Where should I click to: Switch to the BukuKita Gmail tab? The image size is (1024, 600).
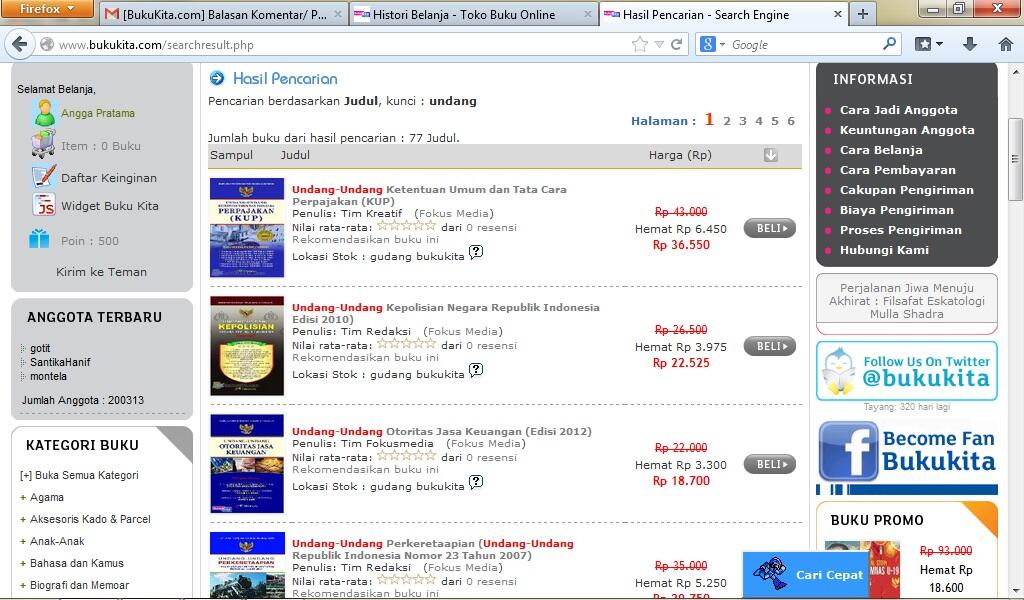[223, 14]
